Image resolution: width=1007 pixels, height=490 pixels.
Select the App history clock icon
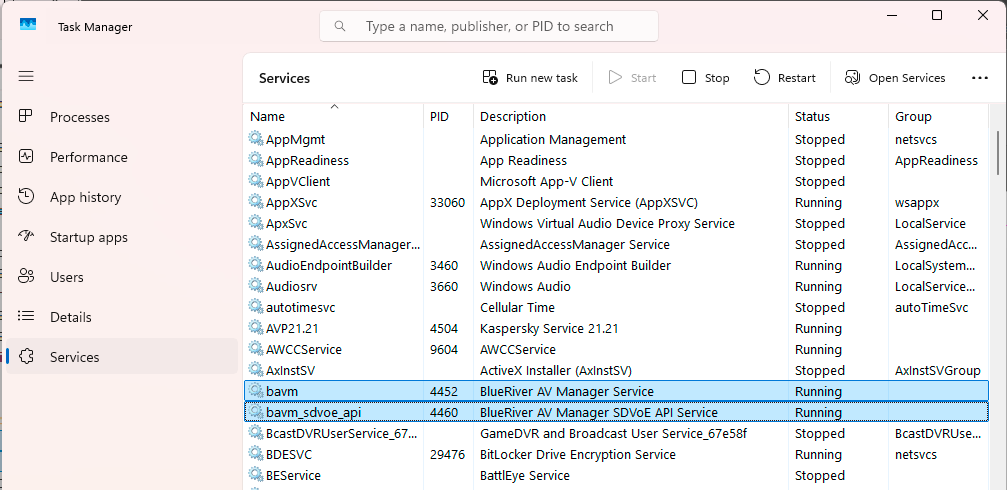pyautogui.click(x=27, y=197)
